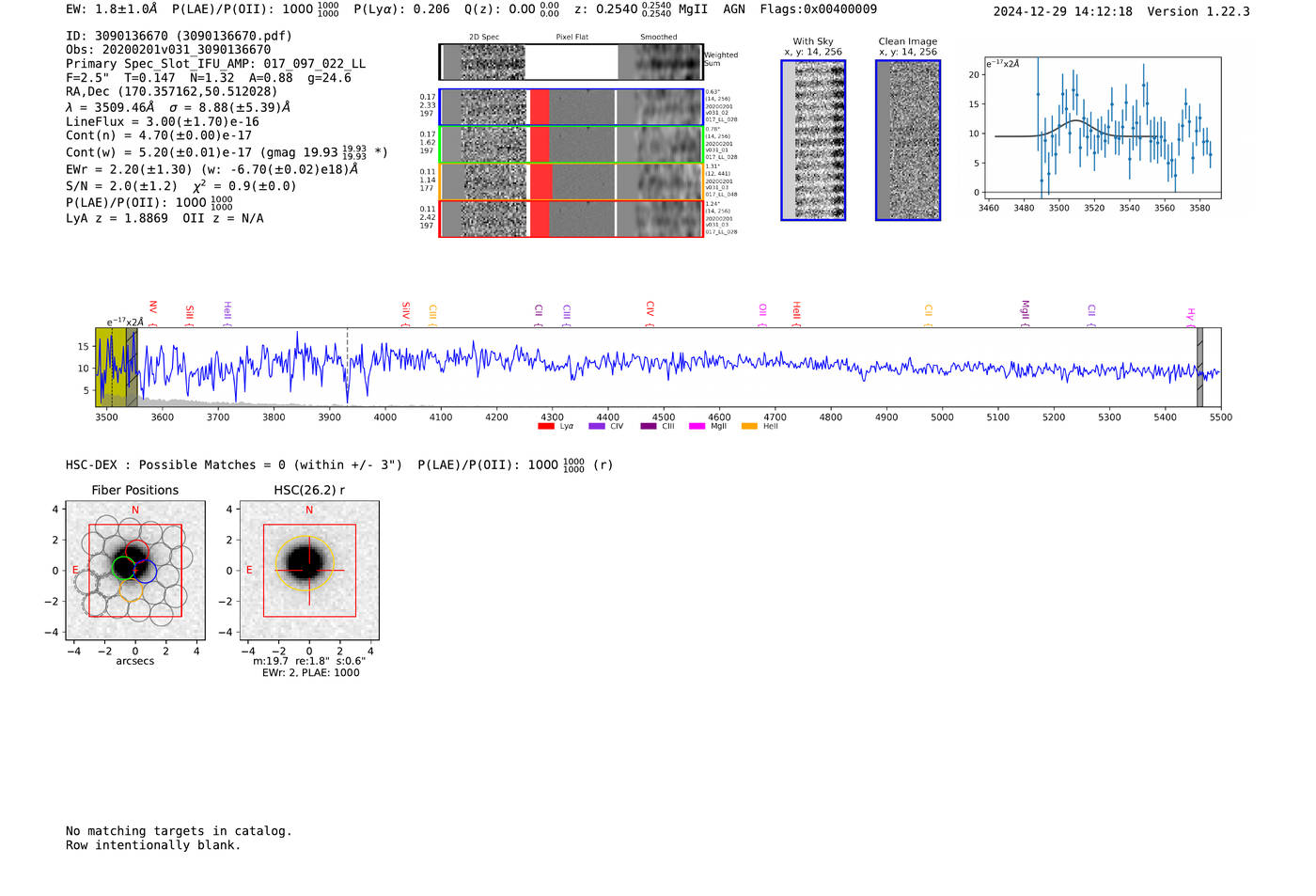Click the '2D Spec' column header
This screenshot has width=1316, height=896.
tap(484, 38)
